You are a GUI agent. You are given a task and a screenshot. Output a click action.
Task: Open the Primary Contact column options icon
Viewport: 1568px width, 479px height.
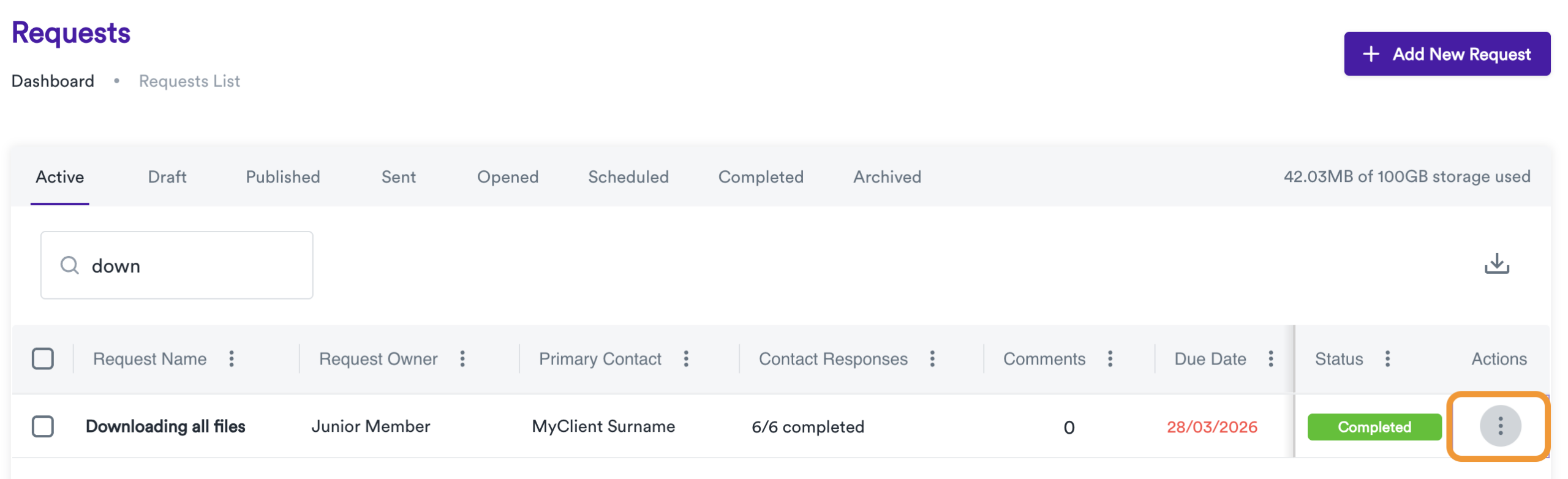pyautogui.click(x=687, y=359)
